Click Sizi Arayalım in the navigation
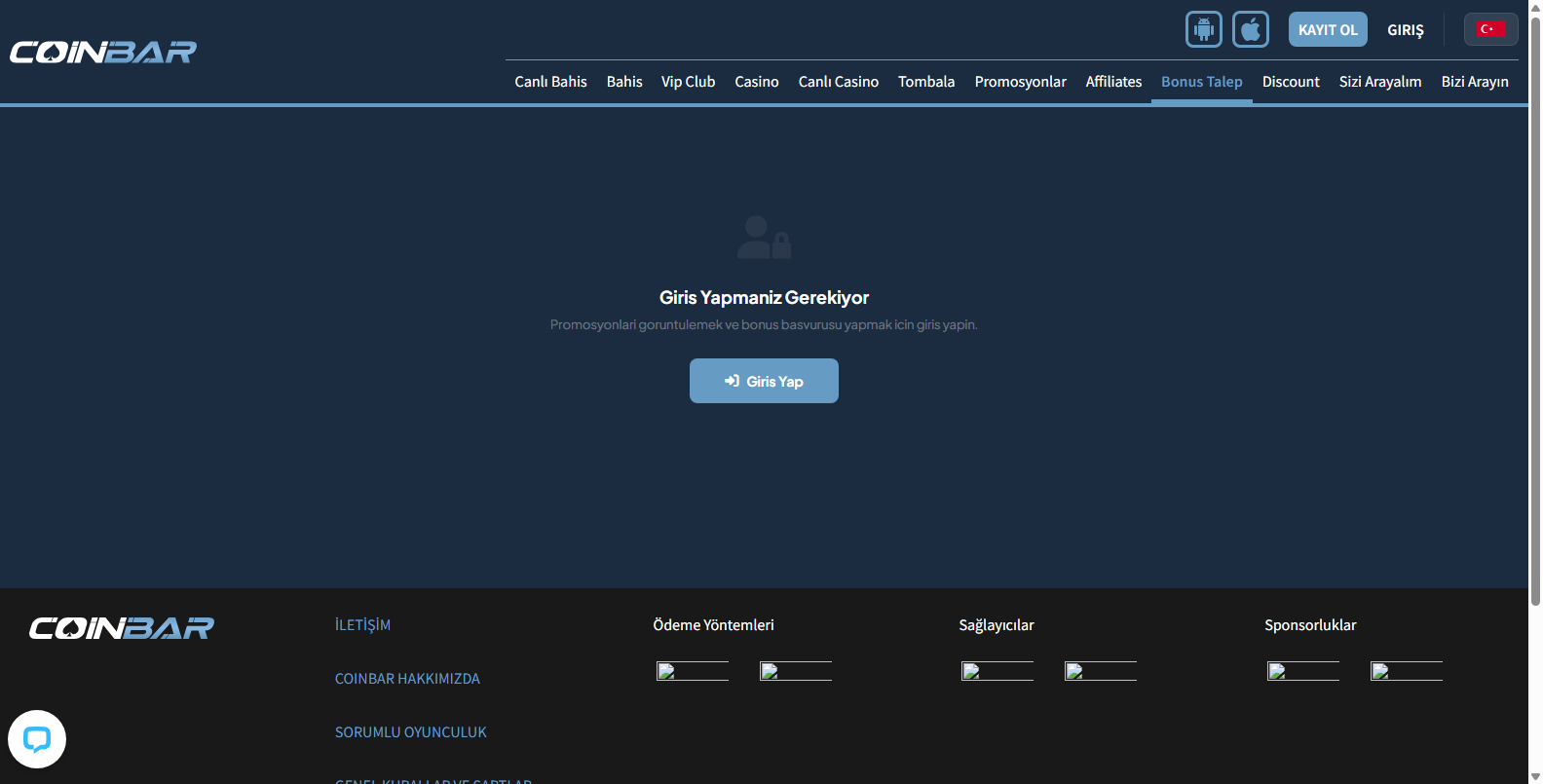The width and height of the screenshot is (1543, 784). tap(1380, 82)
